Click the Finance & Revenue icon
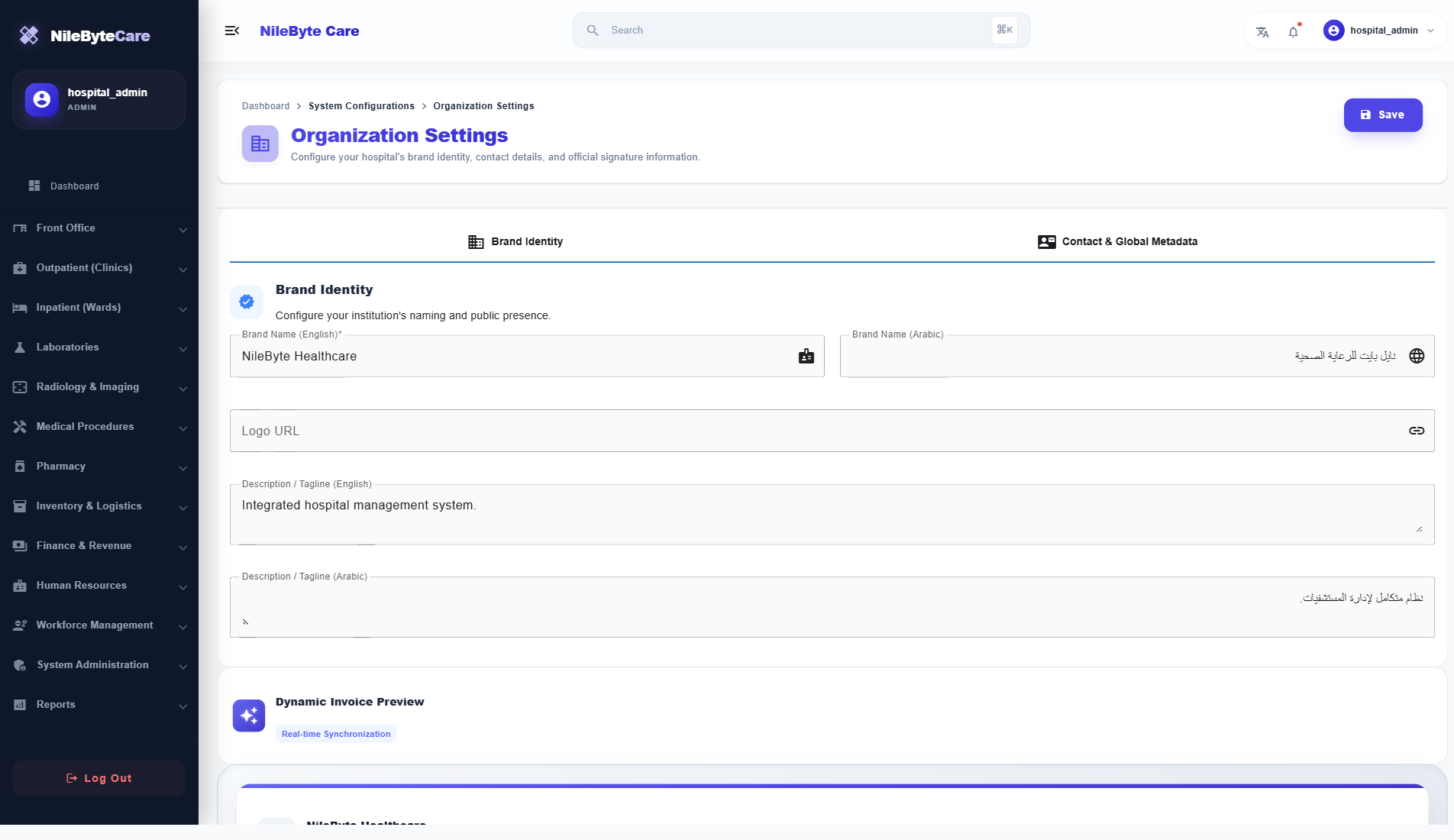Viewport: 1454px width, 840px height. click(x=20, y=546)
